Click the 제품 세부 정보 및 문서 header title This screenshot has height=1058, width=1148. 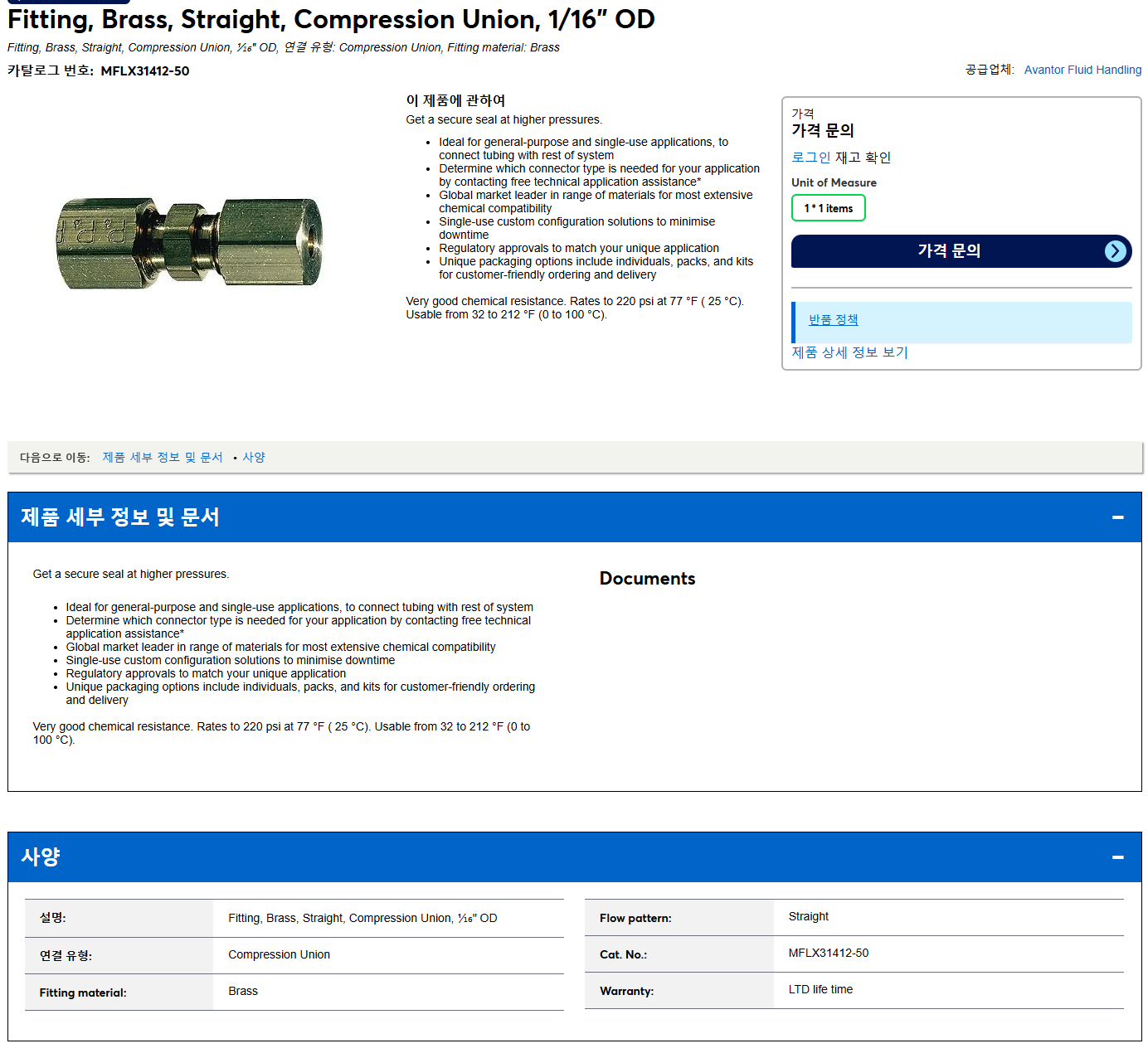coord(120,517)
